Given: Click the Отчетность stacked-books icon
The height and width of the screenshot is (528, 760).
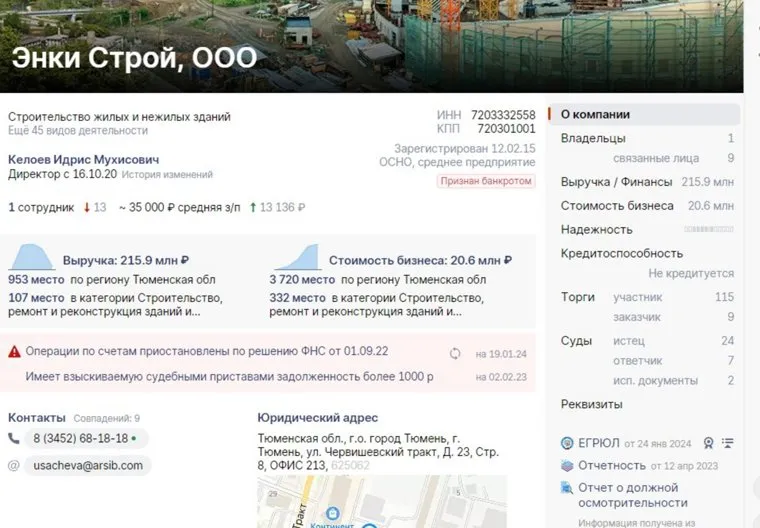Looking at the screenshot, I should [567, 465].
